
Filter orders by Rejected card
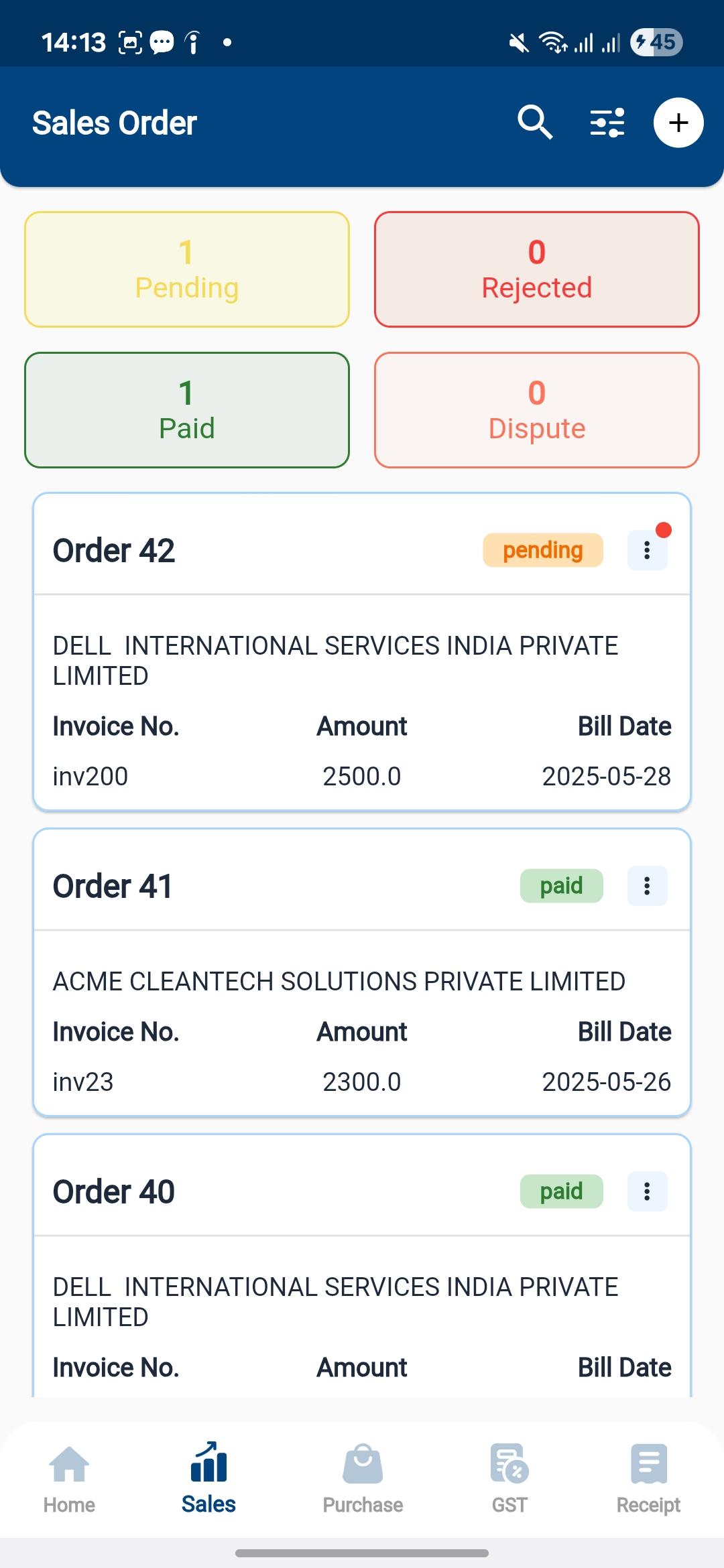537,269
